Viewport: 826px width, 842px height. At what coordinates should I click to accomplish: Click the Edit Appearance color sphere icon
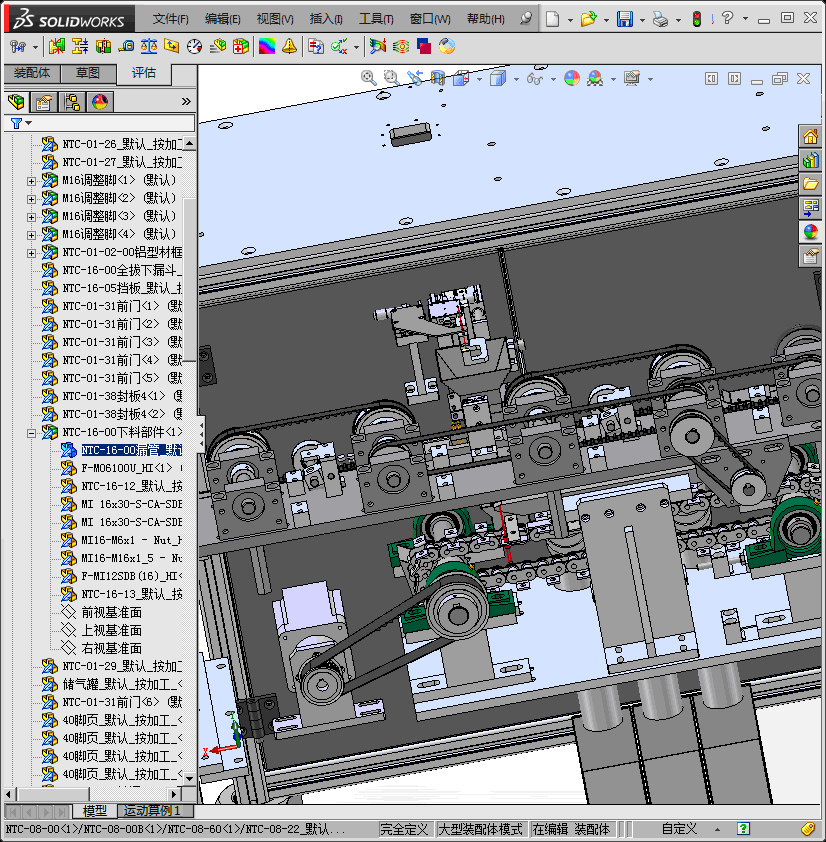pos(572,77)
